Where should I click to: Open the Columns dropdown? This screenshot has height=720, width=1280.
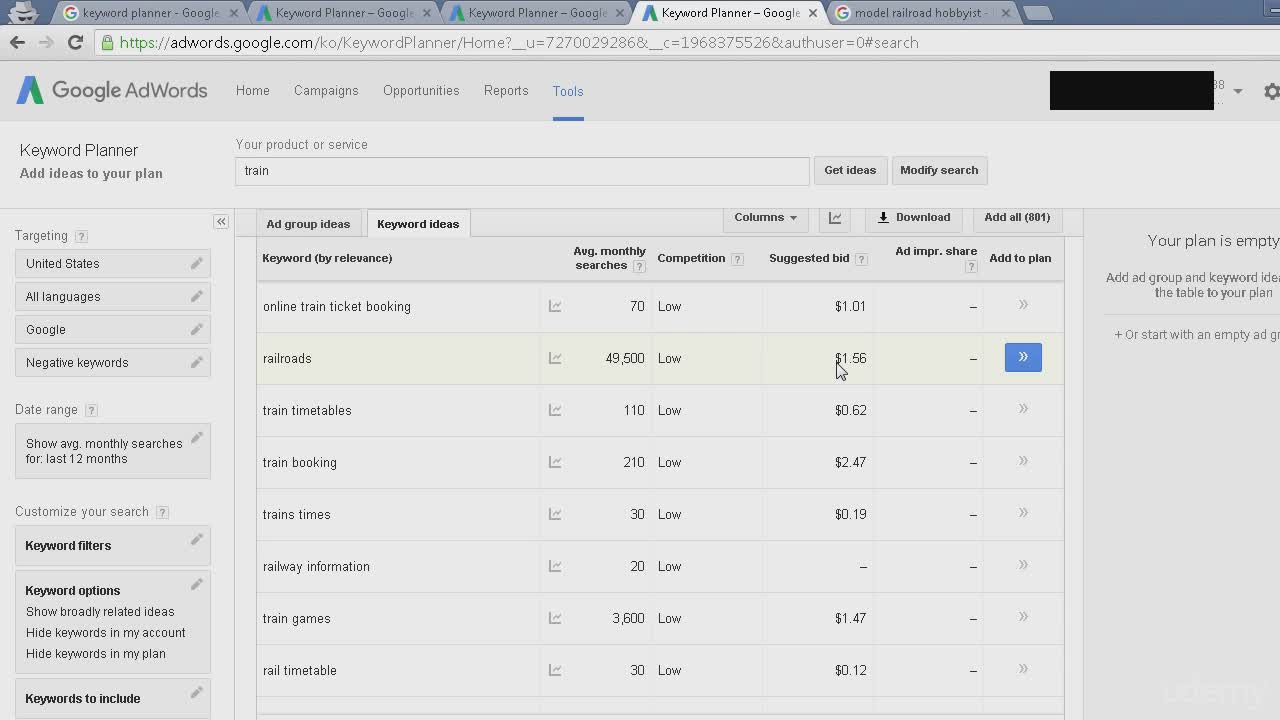765,218
